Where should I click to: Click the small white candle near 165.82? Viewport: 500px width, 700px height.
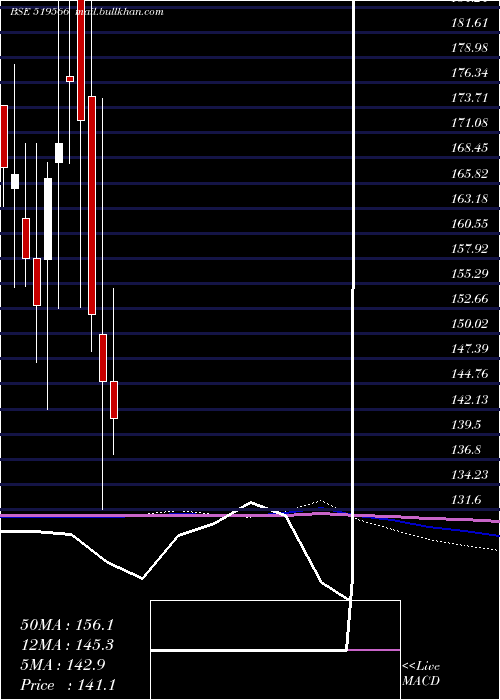(x=15, y=181)
